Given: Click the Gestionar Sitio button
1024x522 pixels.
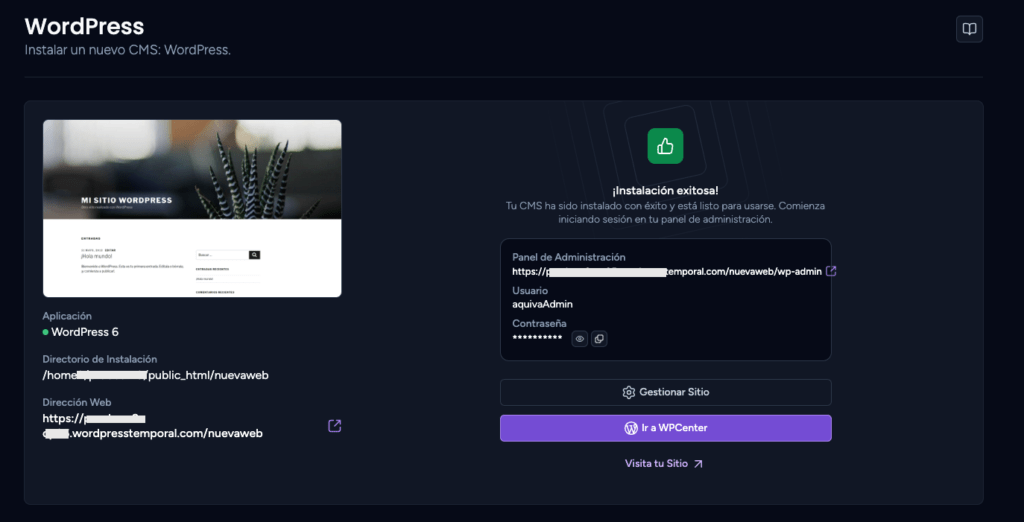Looking at the screenshot, I should tap(665, 393).
